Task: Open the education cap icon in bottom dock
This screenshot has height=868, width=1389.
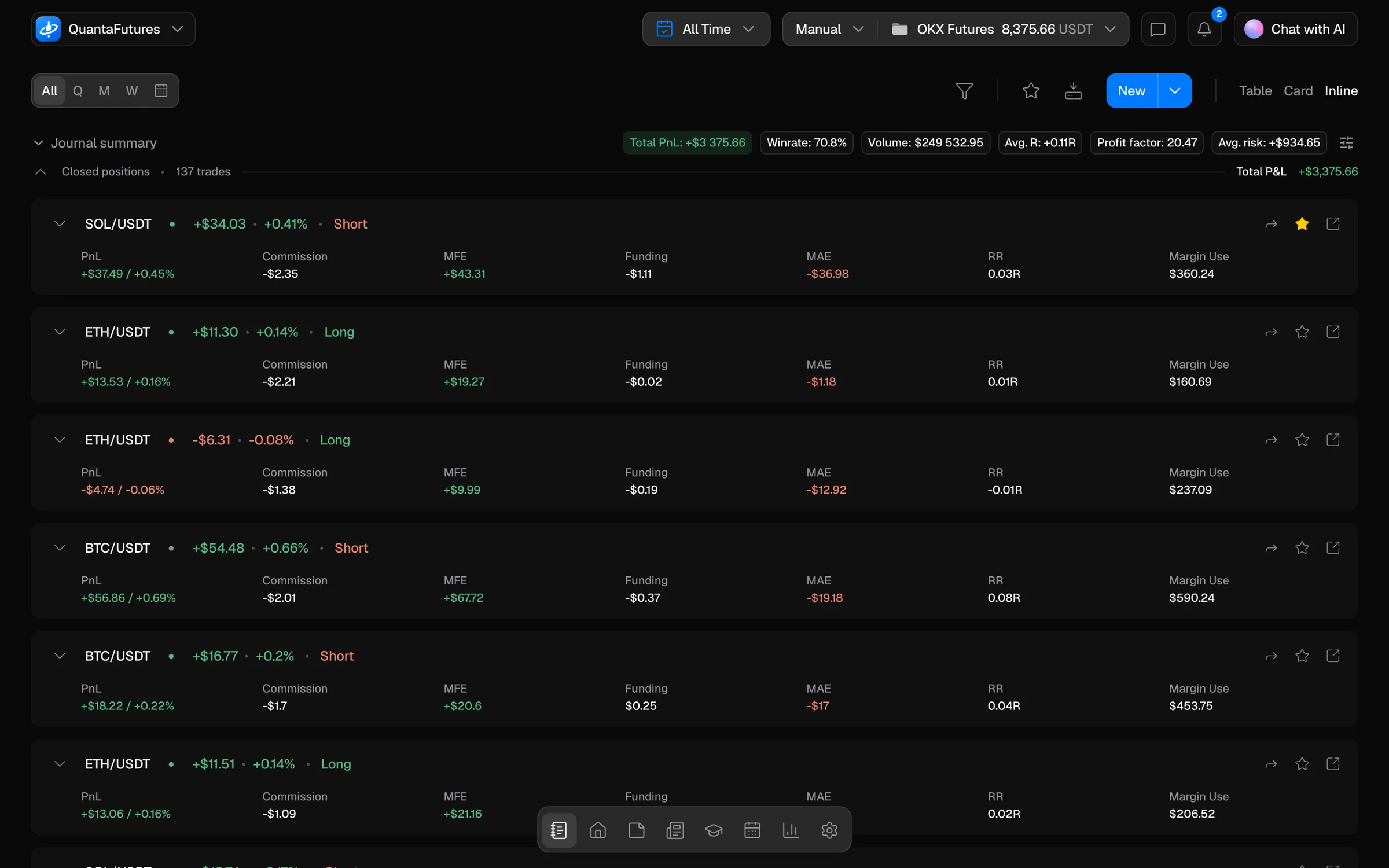Action: [714, 830]
